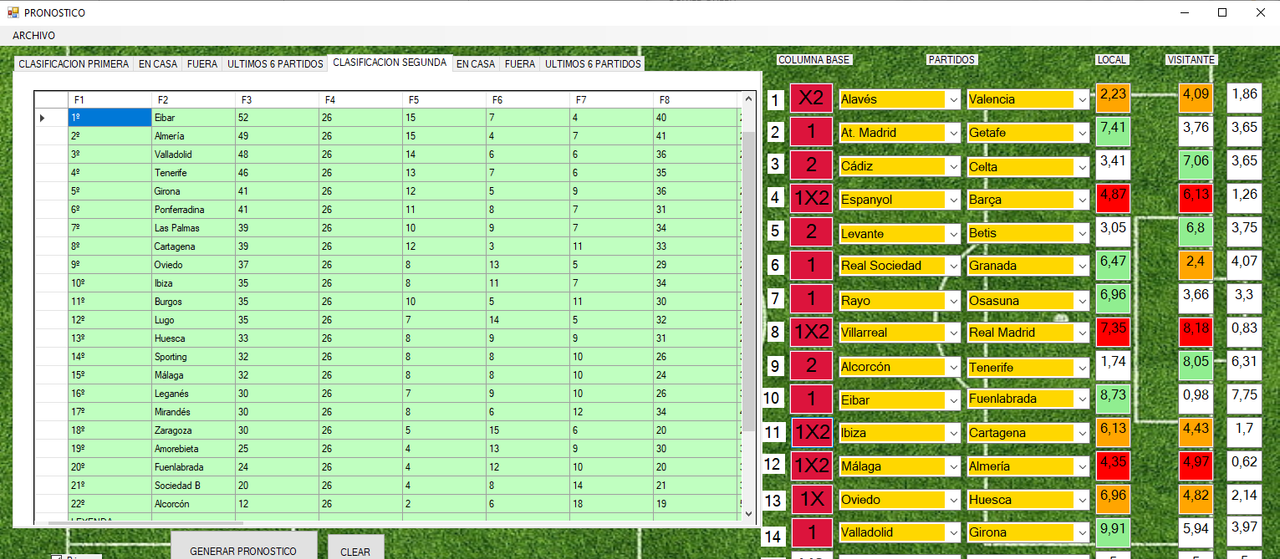The height and width of the screenshot is (559, 1280).
Task: Click the orange 2,23 local value box
Action: pyautogui.click(x=1112, y=98)
